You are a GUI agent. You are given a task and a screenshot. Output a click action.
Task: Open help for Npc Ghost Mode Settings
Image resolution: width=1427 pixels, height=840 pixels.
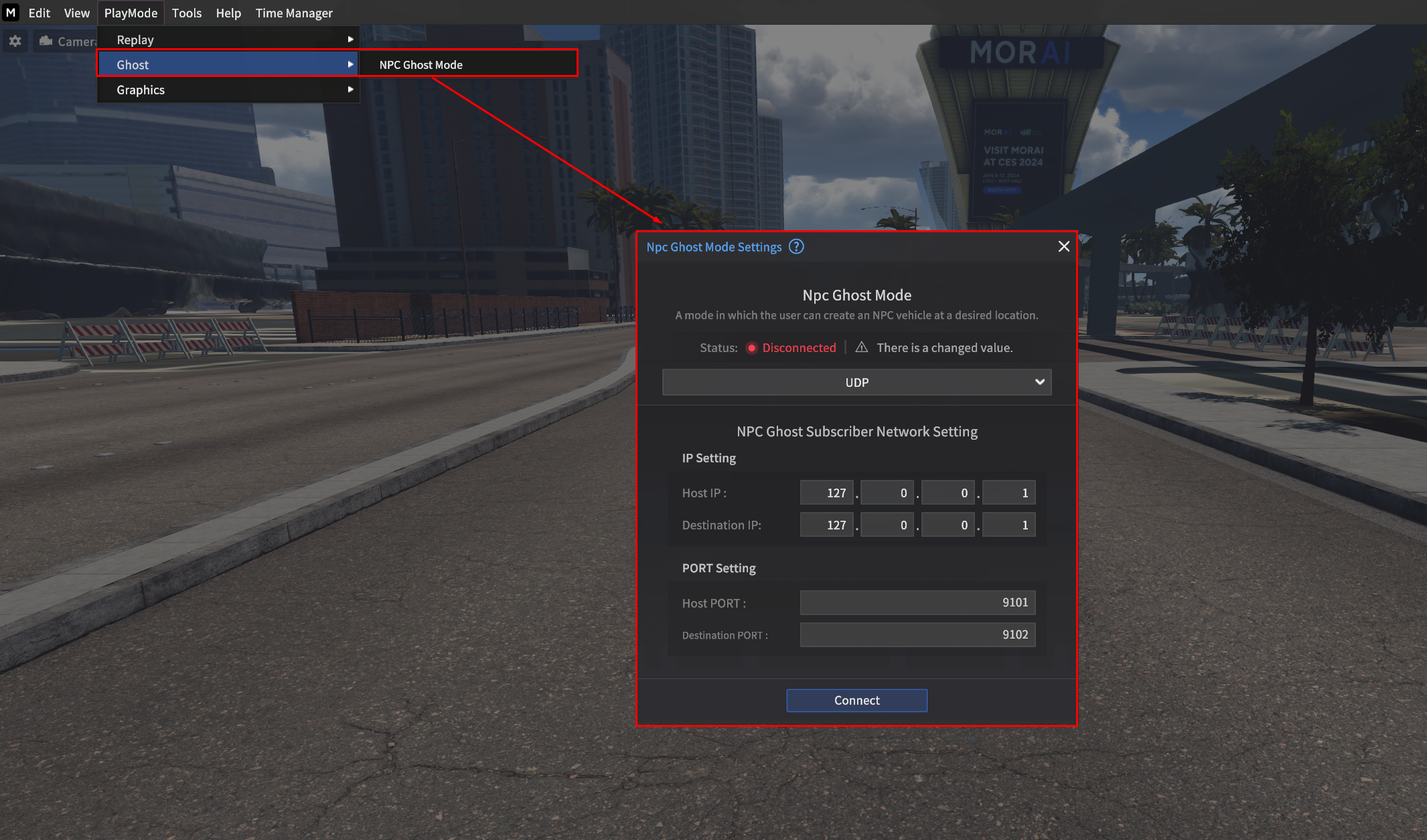(x=796, y=247)
